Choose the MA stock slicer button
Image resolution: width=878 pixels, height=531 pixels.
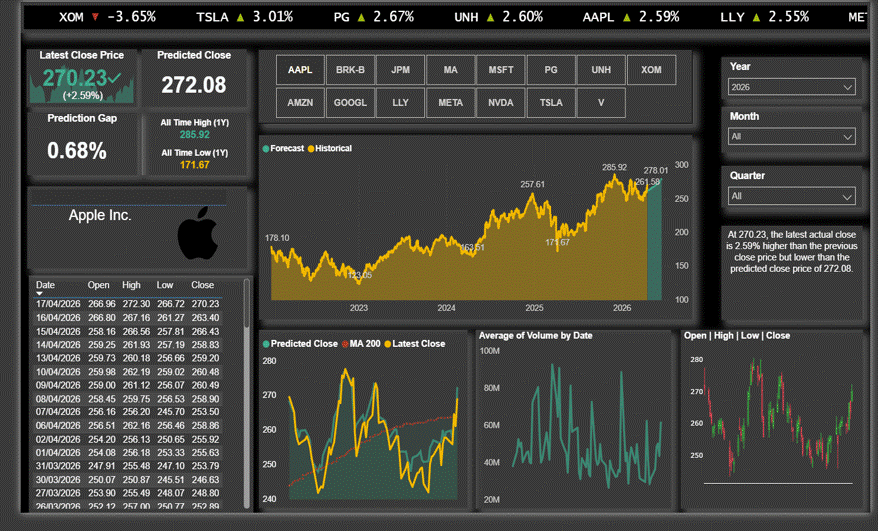(450, 70)
